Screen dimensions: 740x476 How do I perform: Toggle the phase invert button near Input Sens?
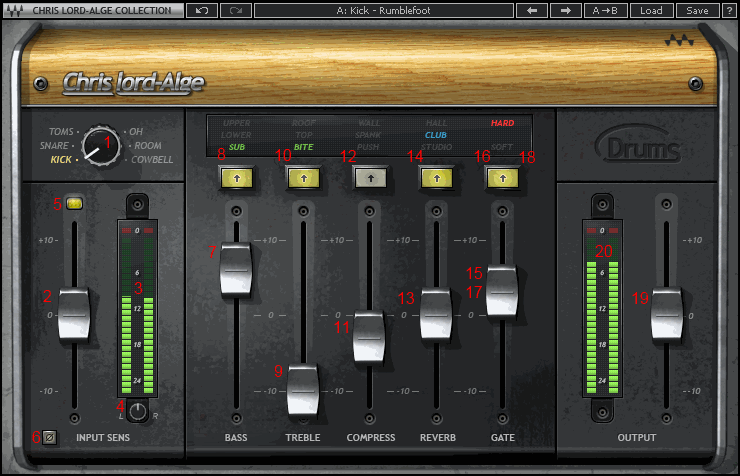pyautogui.click(x=49, y=436)
